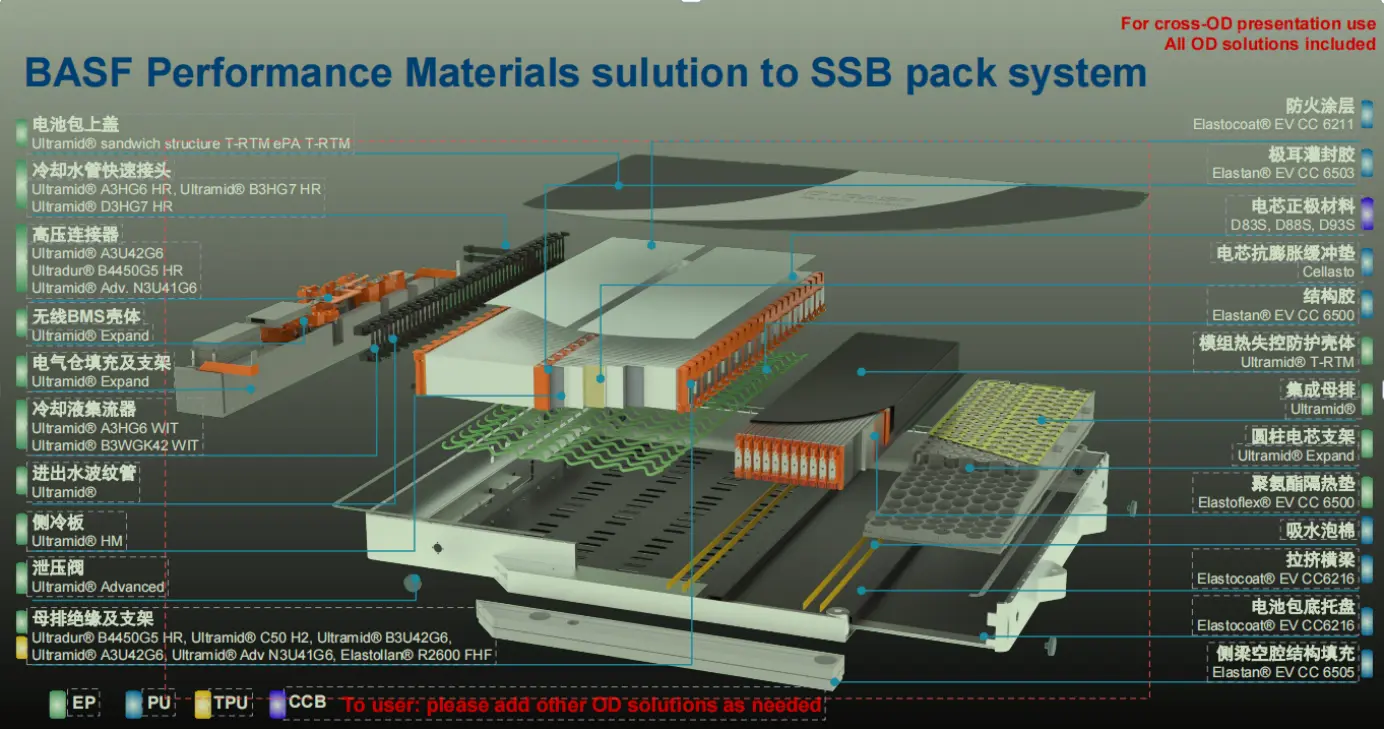Select the red 'To user' note text
Image resolution: width=1384 pixels, height=729 pixels.
click(584, 705)
